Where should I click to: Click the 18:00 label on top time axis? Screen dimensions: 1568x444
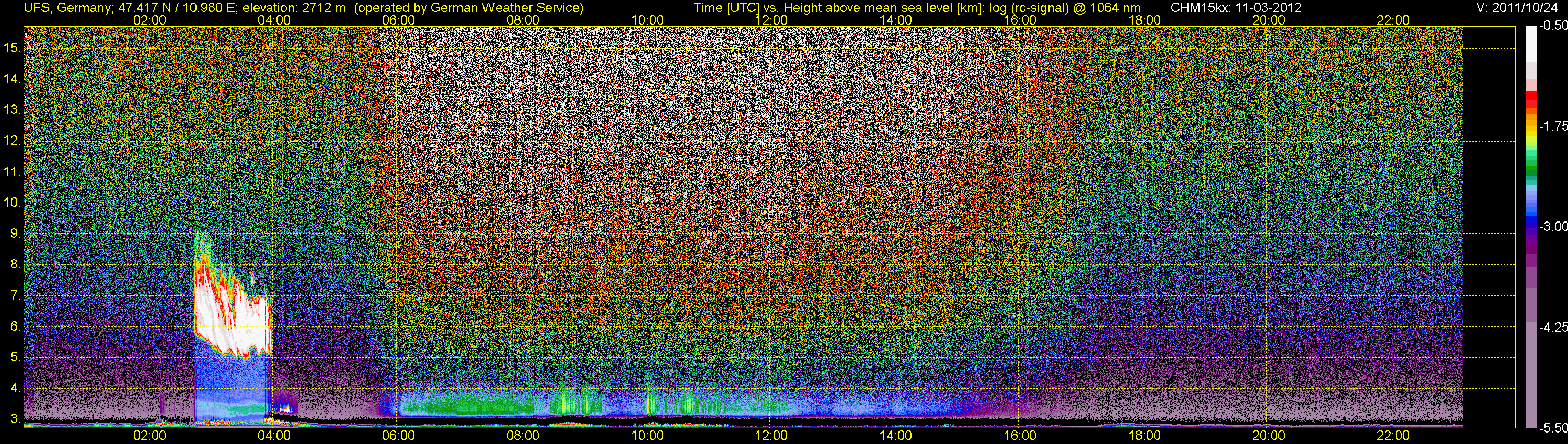[x=1144, y=20]
